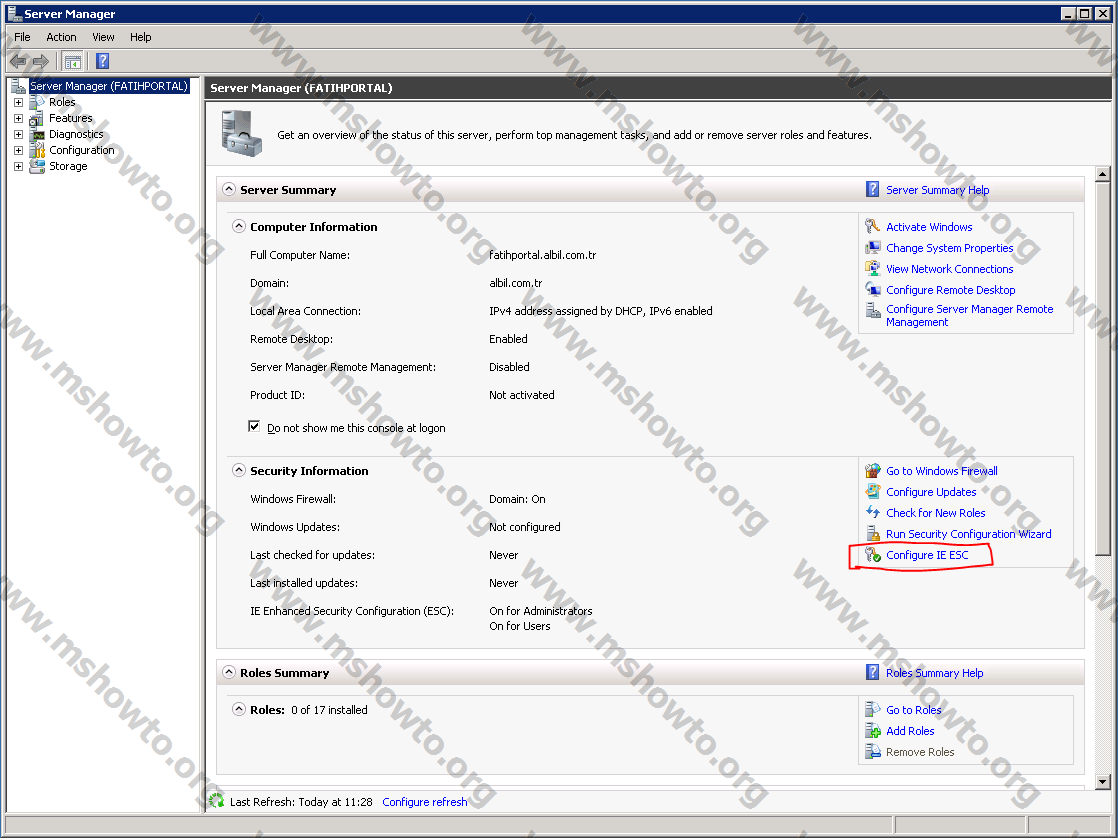This screenshot has height=838, width=1118.
Task: Click the Security Configuration Wizard icon
Action: click(x=873, y=533)
